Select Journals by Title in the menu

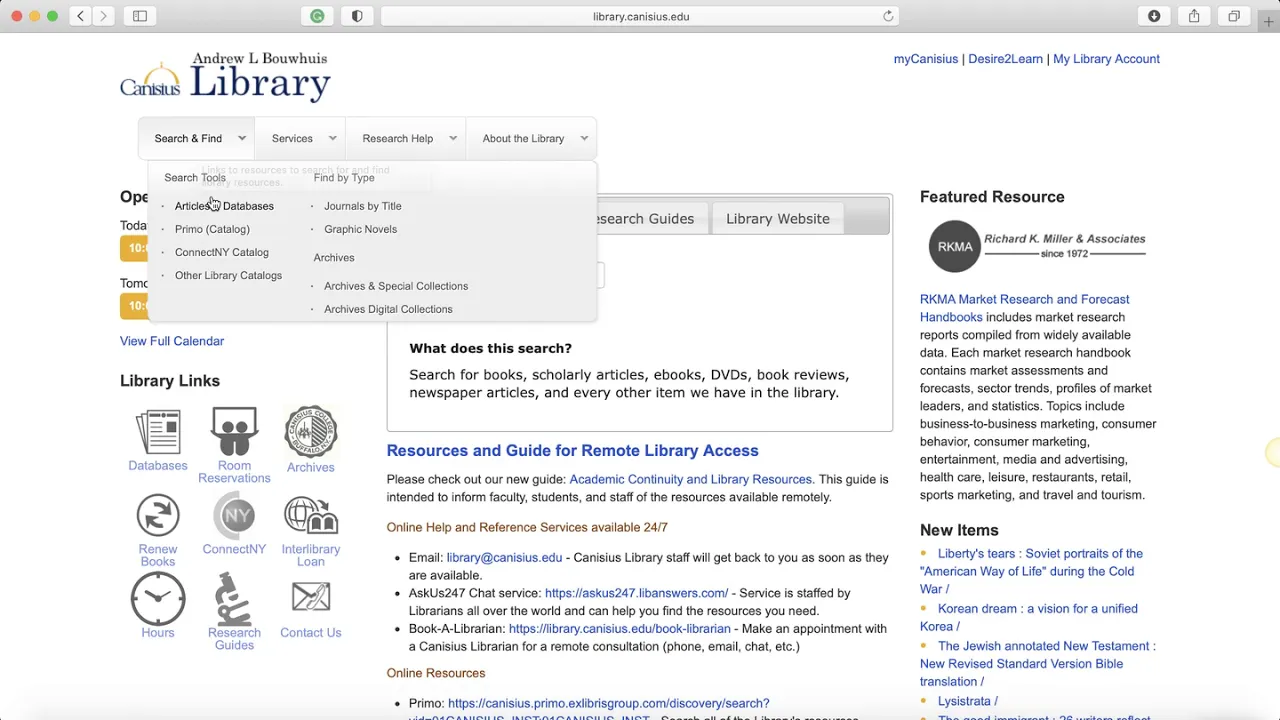pyautogui.click(x=362, y=206)
